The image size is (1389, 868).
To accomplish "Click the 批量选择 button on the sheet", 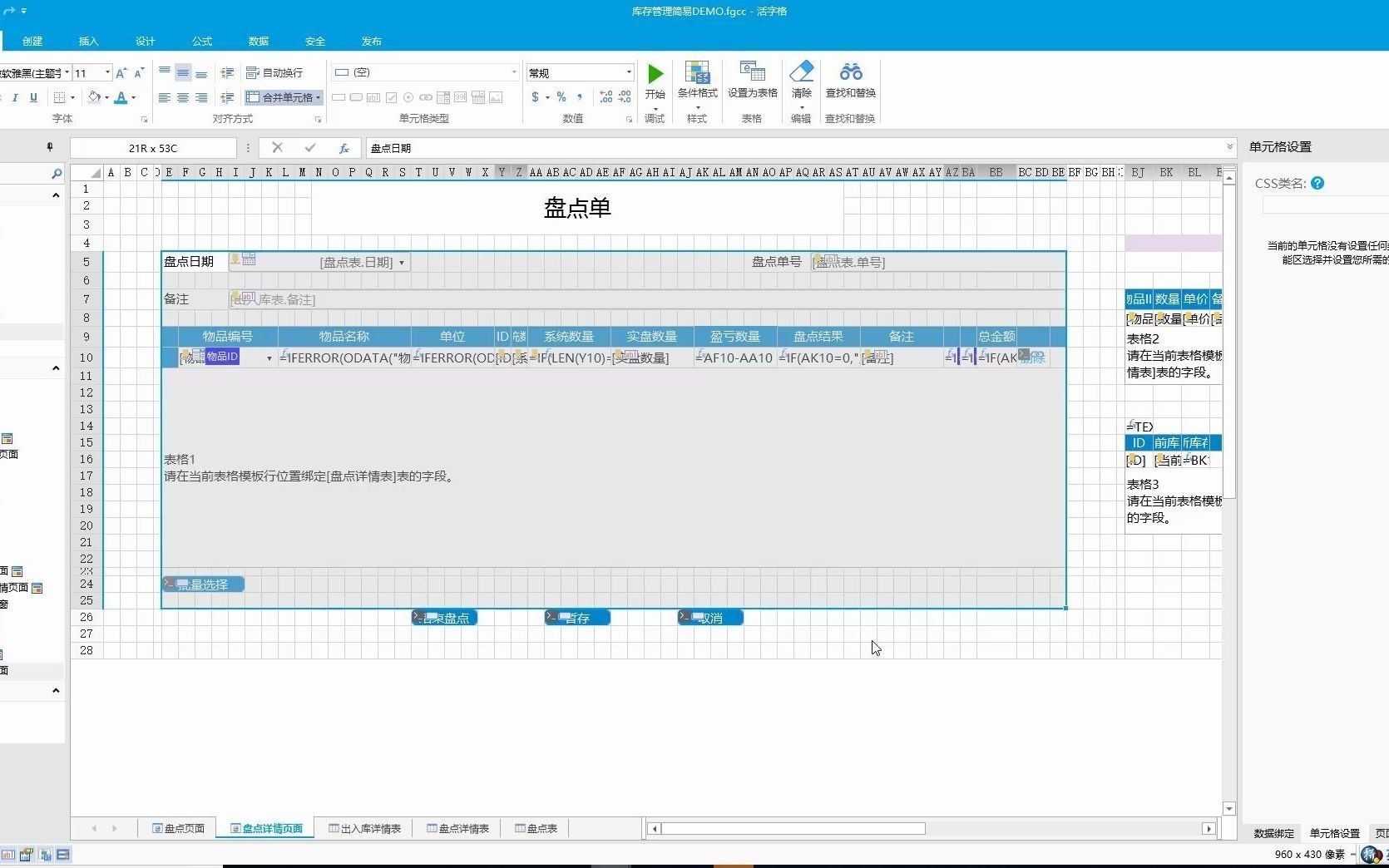I will pos(203,584).
